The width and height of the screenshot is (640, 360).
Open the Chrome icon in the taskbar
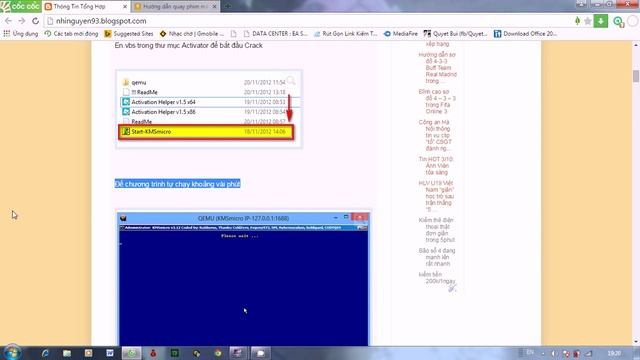tap(218, 353)
